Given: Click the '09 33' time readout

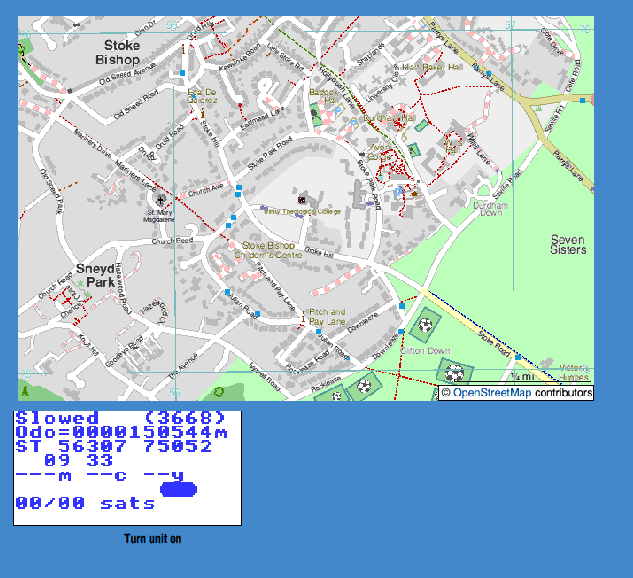Looking at the screenshot, I should 79,461.
